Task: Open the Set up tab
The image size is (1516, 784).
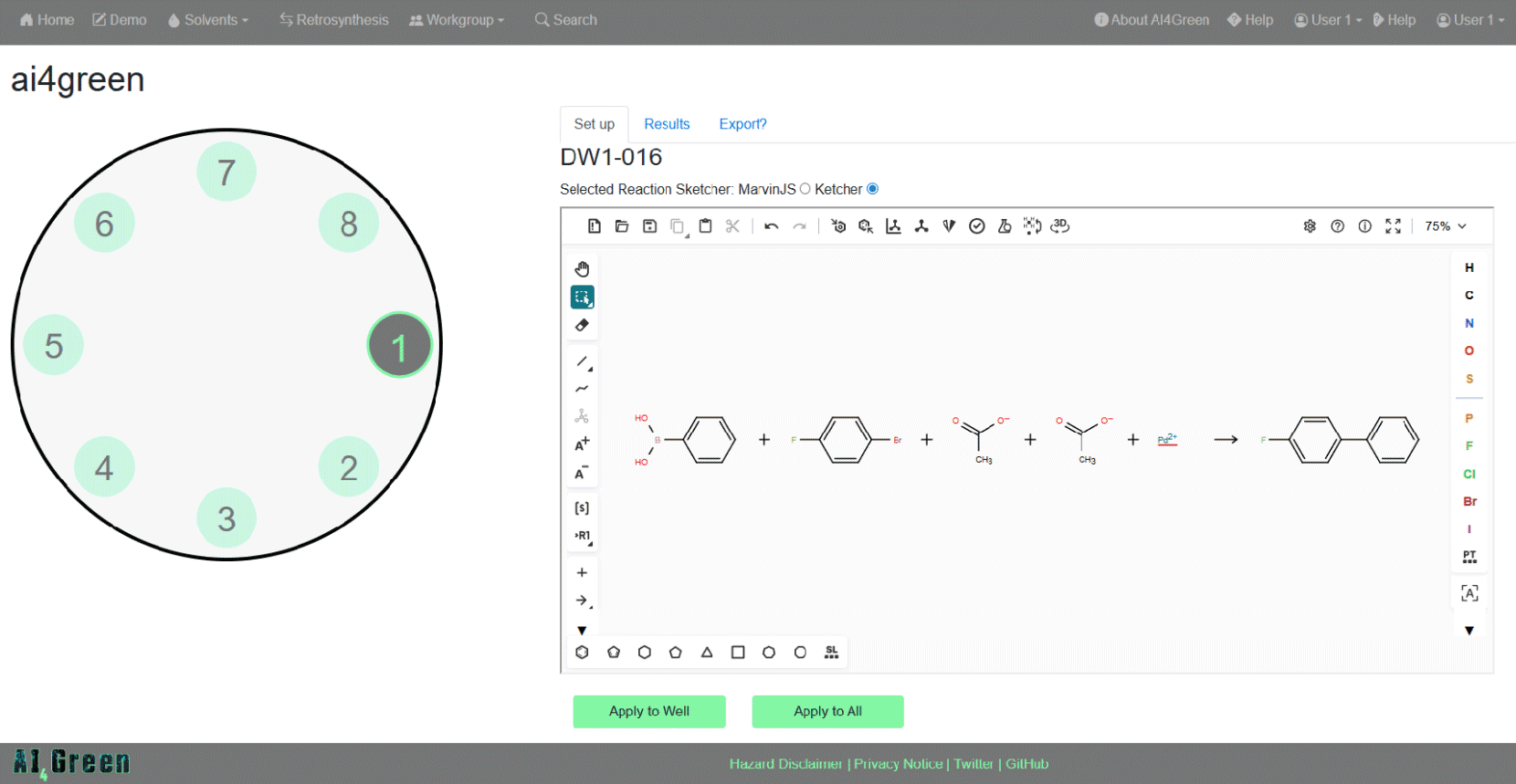Action: (595, 124)
